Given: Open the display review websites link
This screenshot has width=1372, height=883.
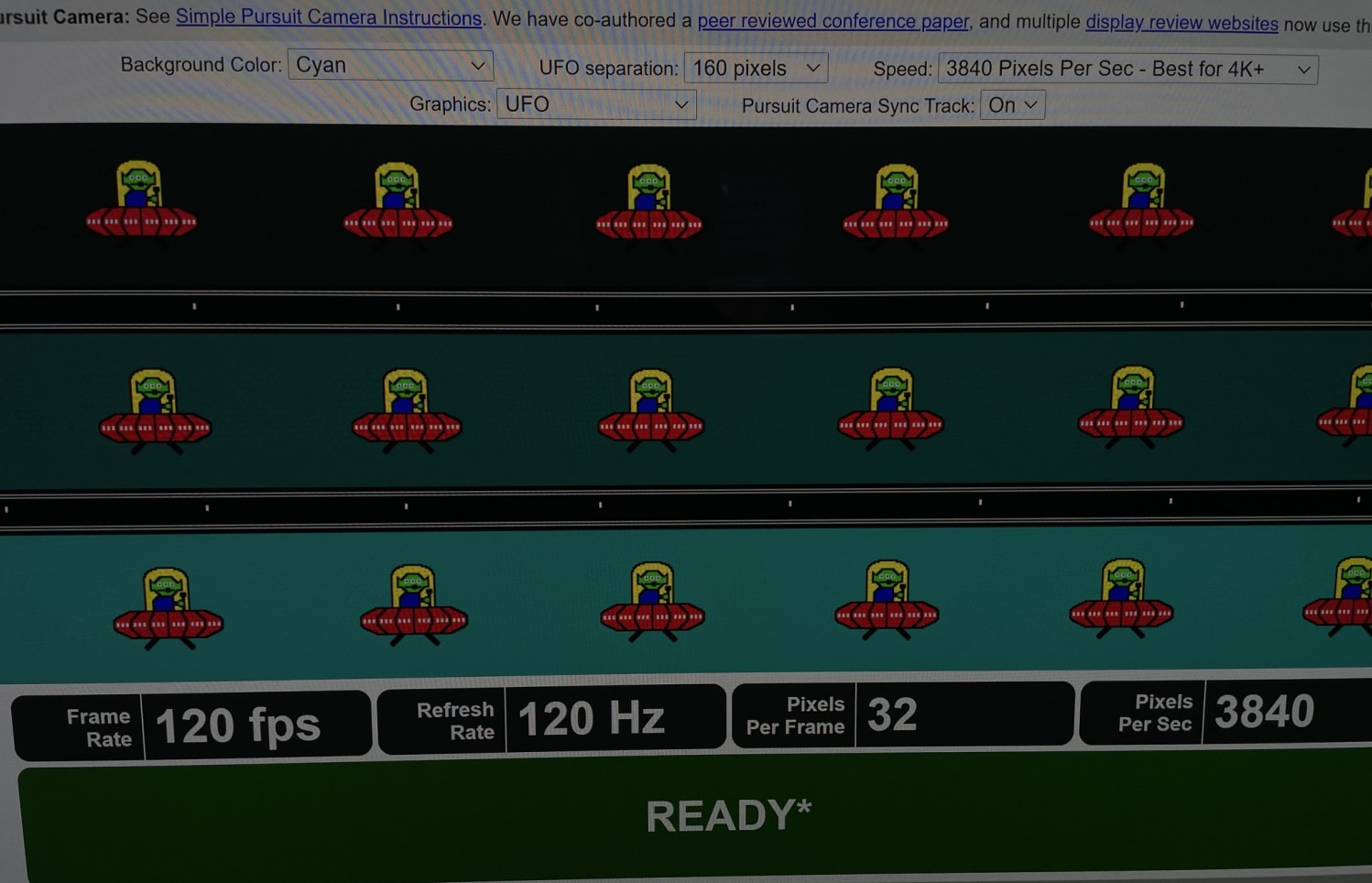Looking at the screenshot, I should pyautogui.click(x=1181, y=23).
